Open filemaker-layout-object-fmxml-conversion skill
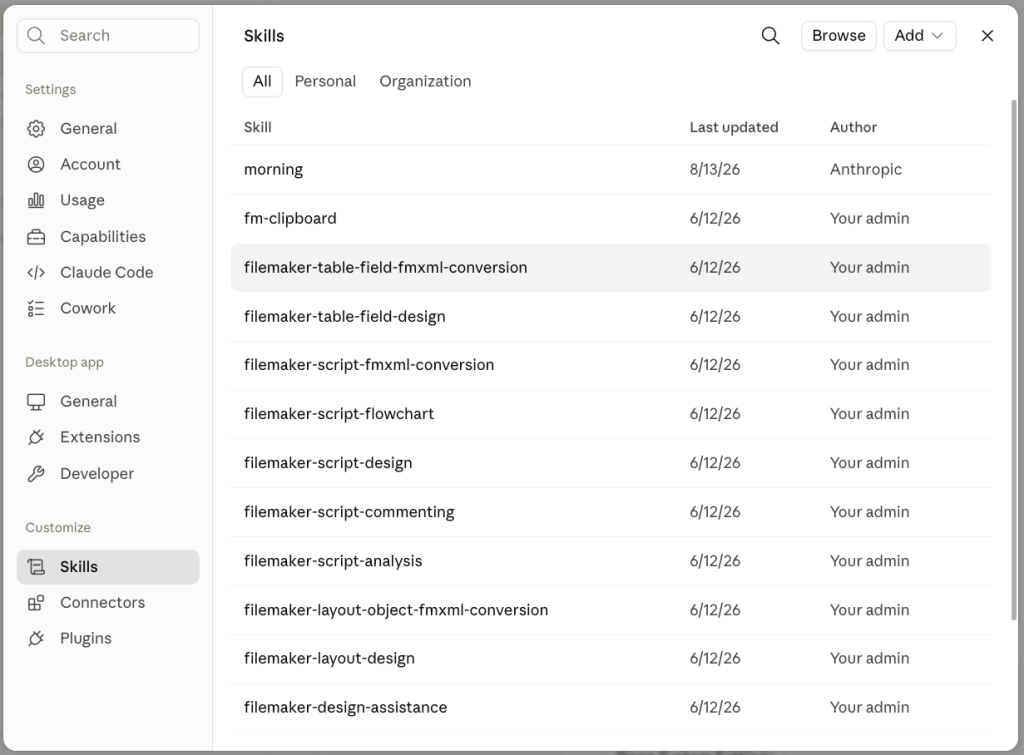The image size is (1024, 755). tap(611, 610)
